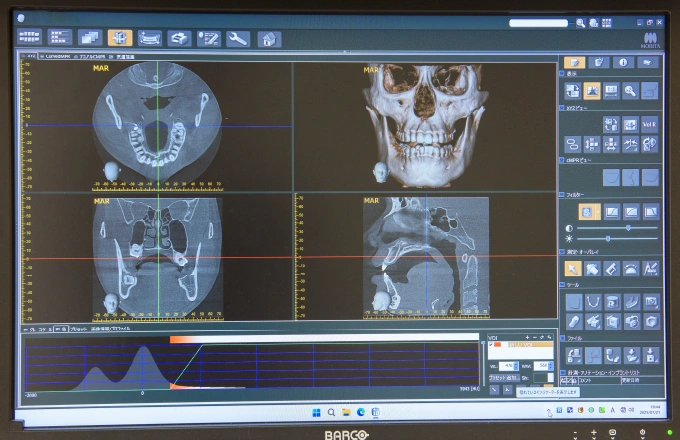Toggle the VOI list item checkbox
The image size is (680, 440).
point(492,345)
